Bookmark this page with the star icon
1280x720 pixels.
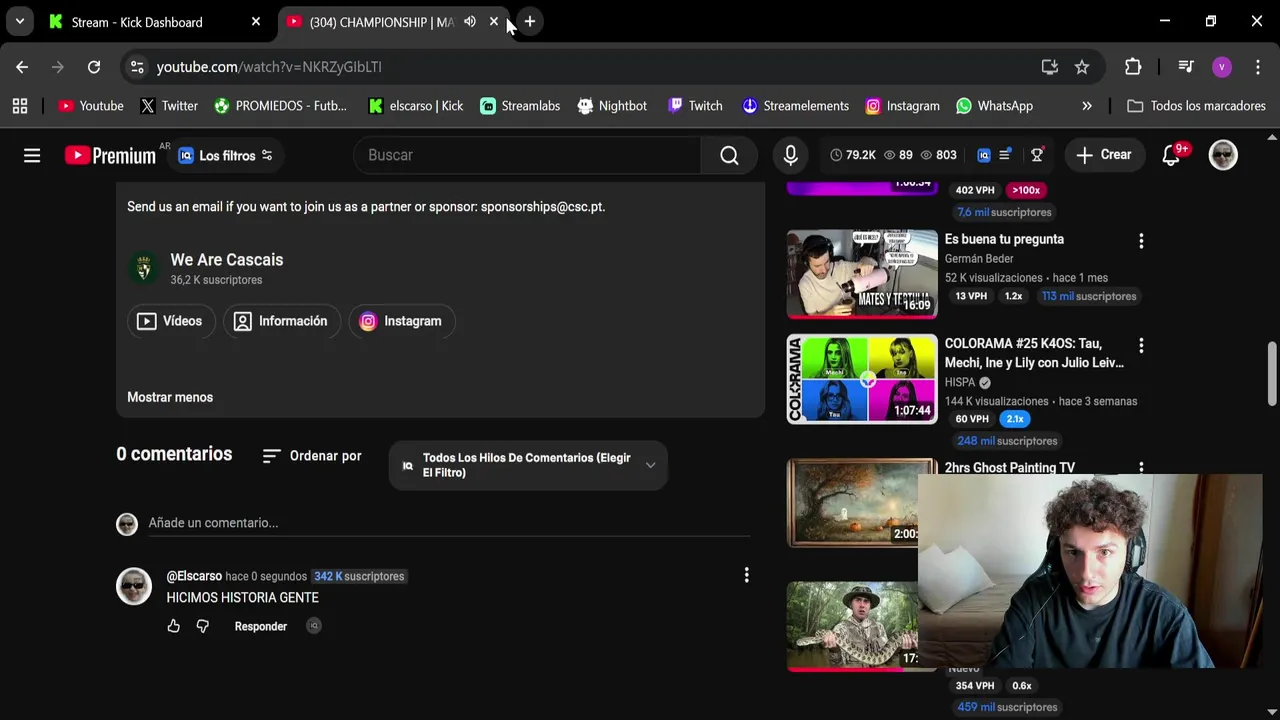[1082, 67]
